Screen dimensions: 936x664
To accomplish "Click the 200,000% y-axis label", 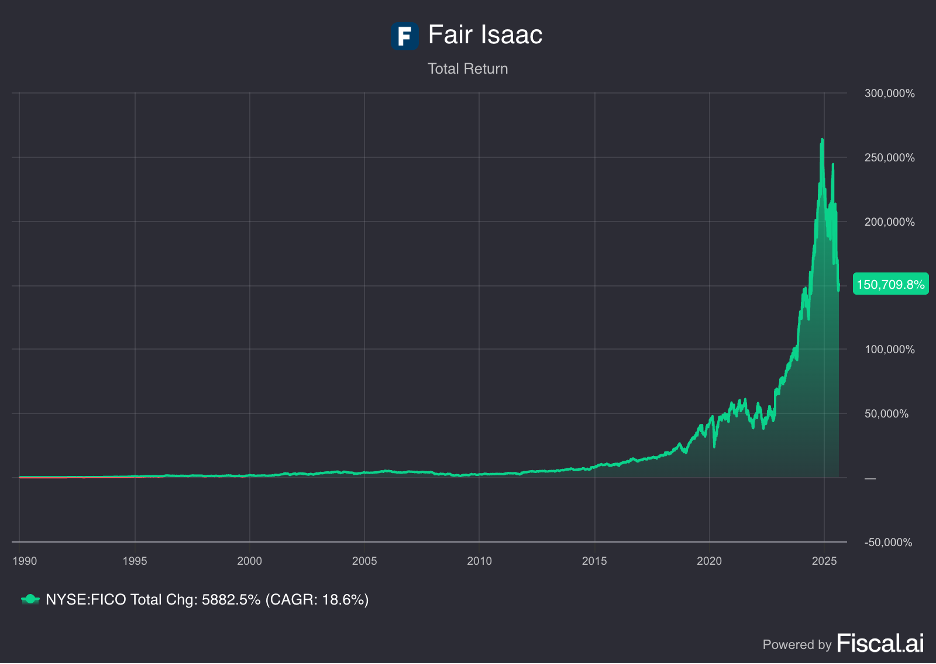I will pos(889,222).
